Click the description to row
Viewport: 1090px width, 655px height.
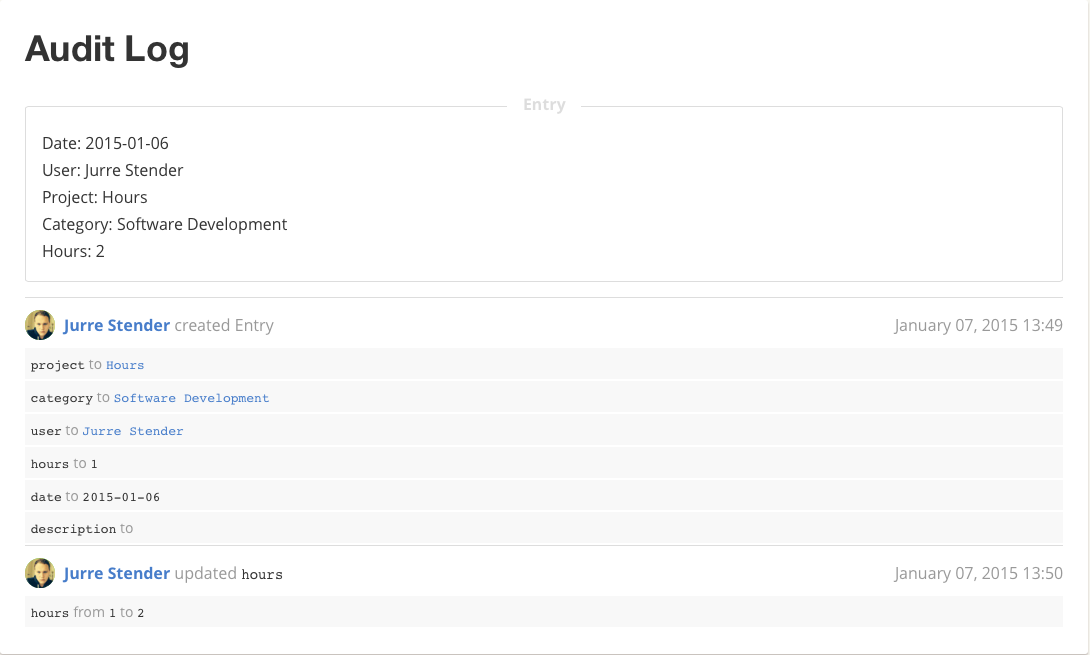pos(544,528)
